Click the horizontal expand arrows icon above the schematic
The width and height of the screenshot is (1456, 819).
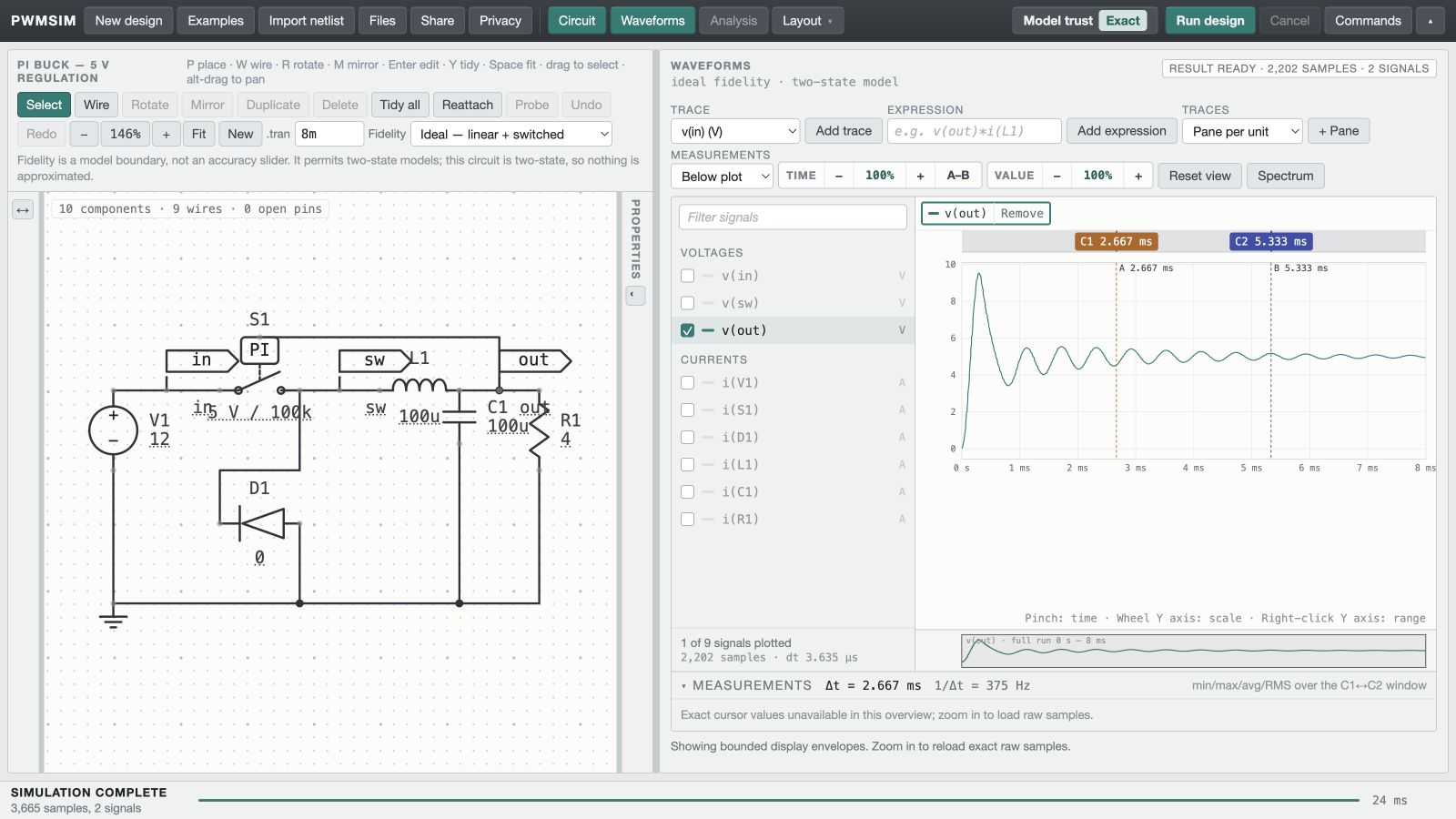pos(23,210)
